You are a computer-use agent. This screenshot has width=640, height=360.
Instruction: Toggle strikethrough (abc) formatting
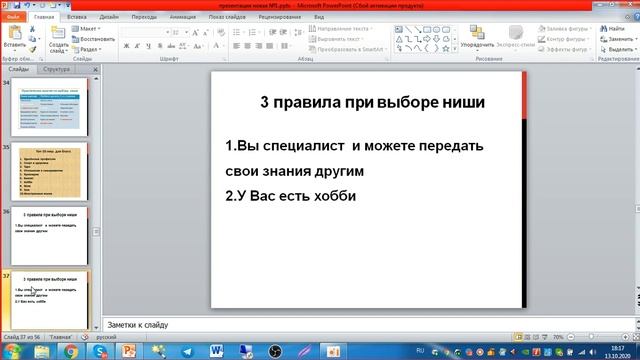tap(171, 46)
